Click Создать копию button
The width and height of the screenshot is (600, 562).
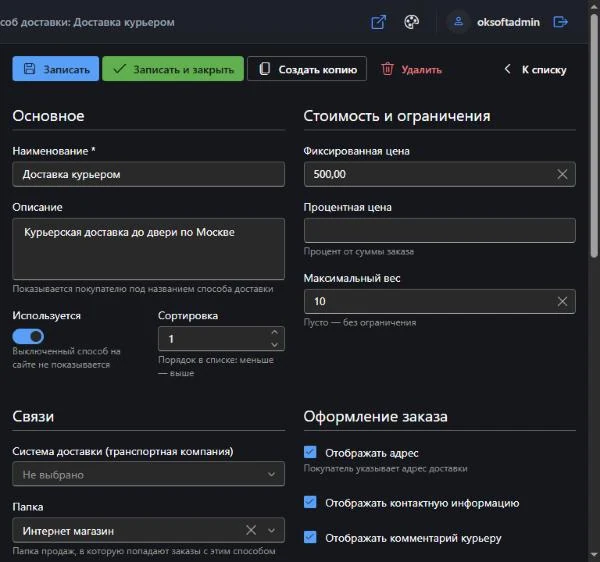(x=307, y=69)
